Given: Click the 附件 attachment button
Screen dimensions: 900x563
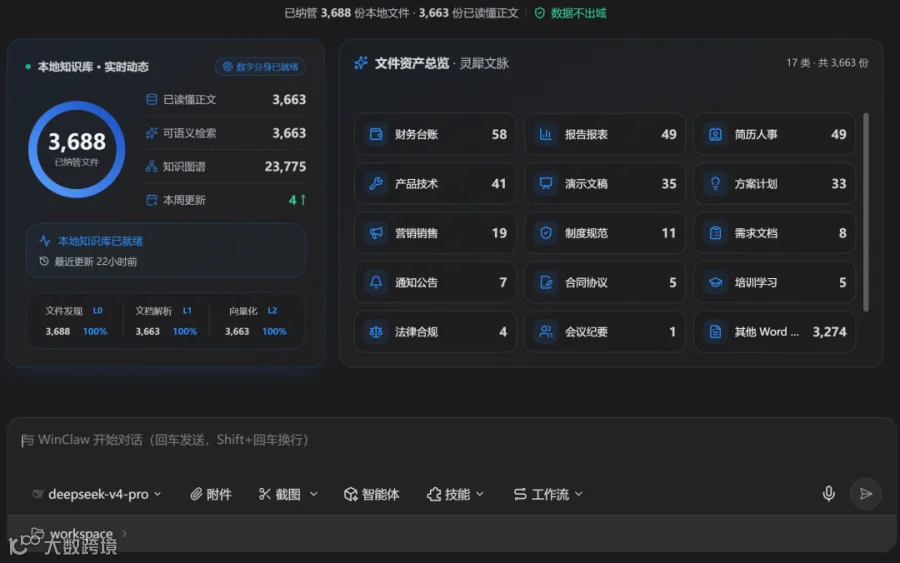Looking at the screenshot, I should tap(211, 494).
